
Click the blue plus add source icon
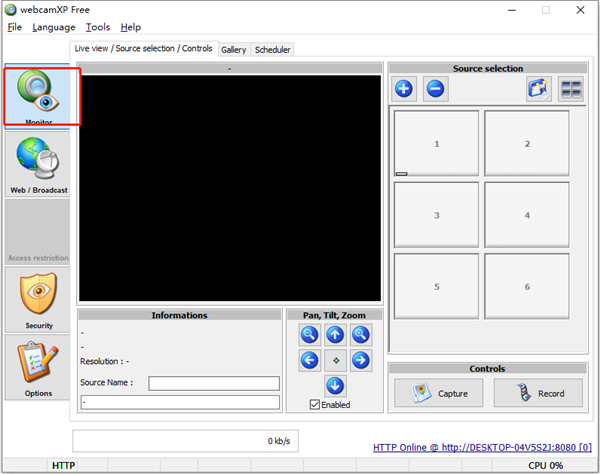point(404,89)
